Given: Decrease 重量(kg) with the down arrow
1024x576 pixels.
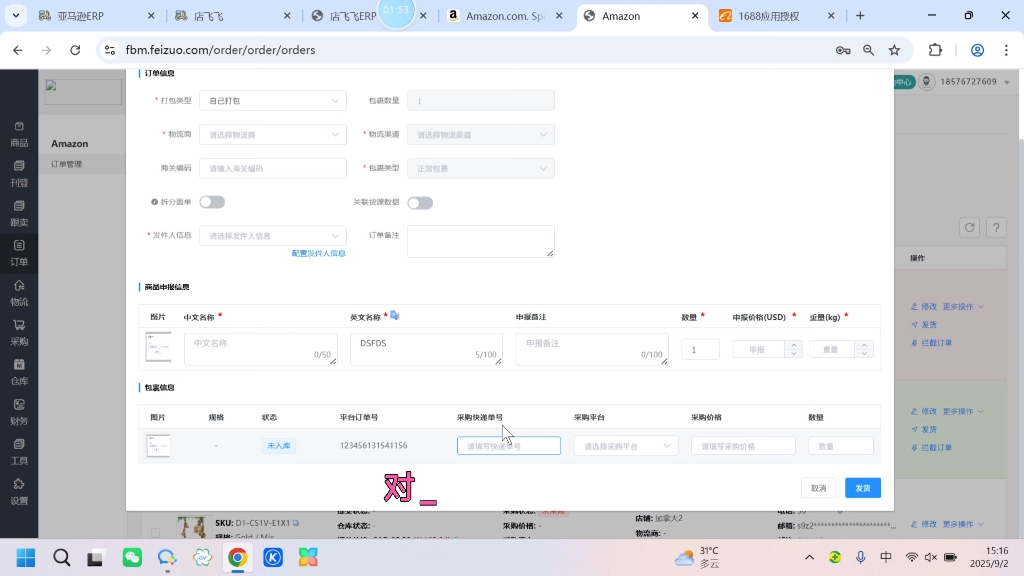Looking at the screenshot, I should [864, 353].
